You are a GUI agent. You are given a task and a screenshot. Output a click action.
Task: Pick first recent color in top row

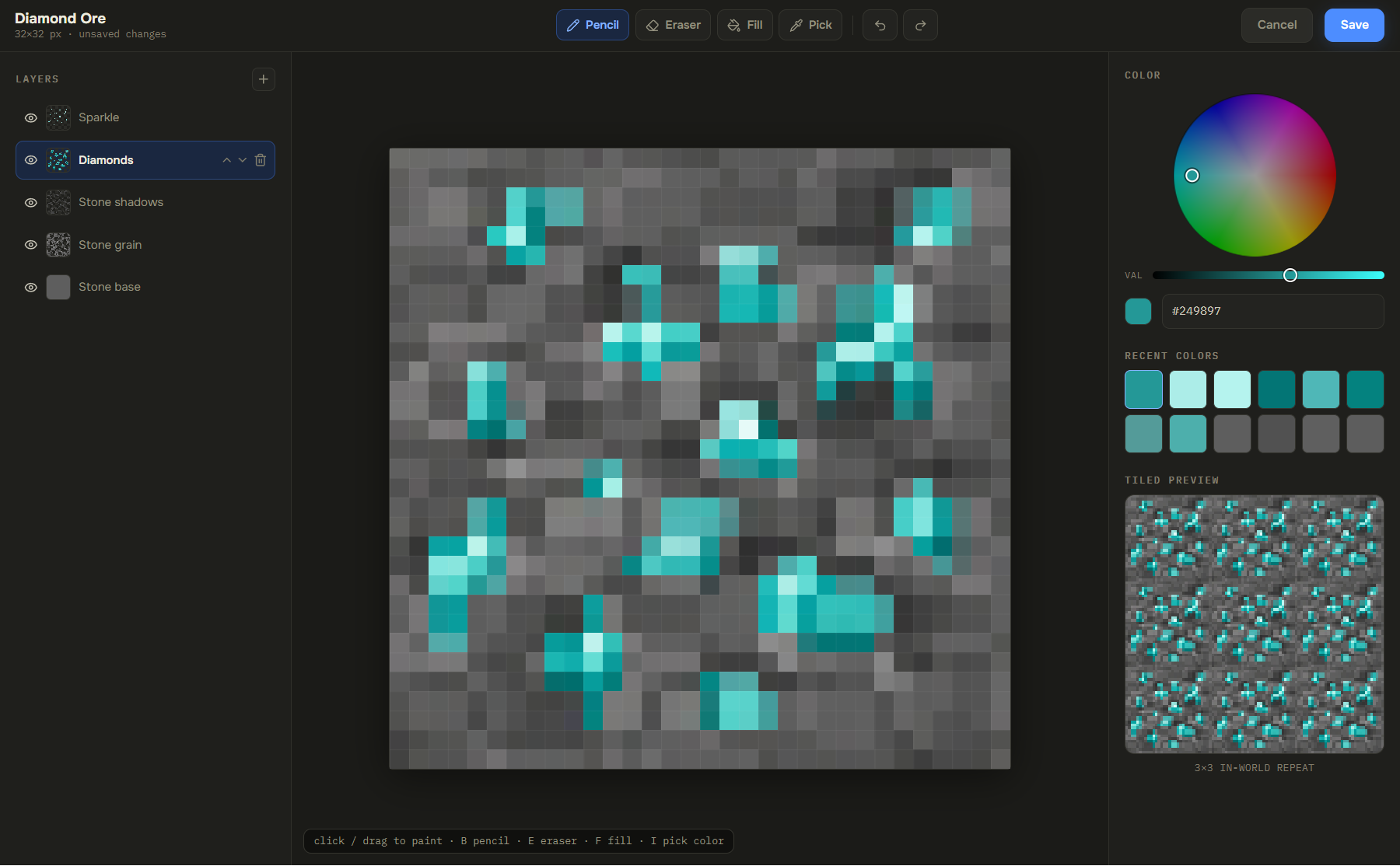1143,389
